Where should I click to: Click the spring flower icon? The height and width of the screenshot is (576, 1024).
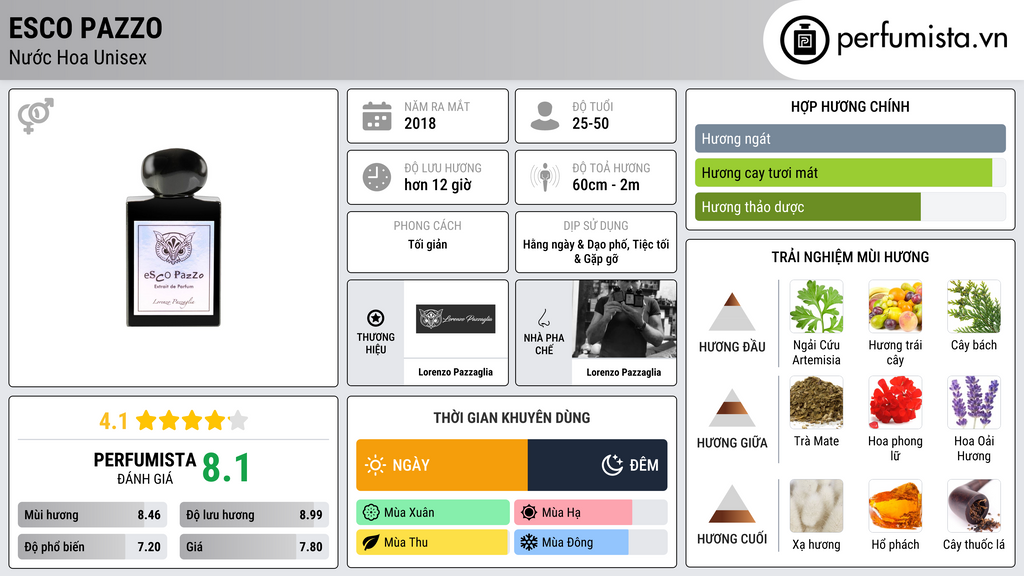371,513
